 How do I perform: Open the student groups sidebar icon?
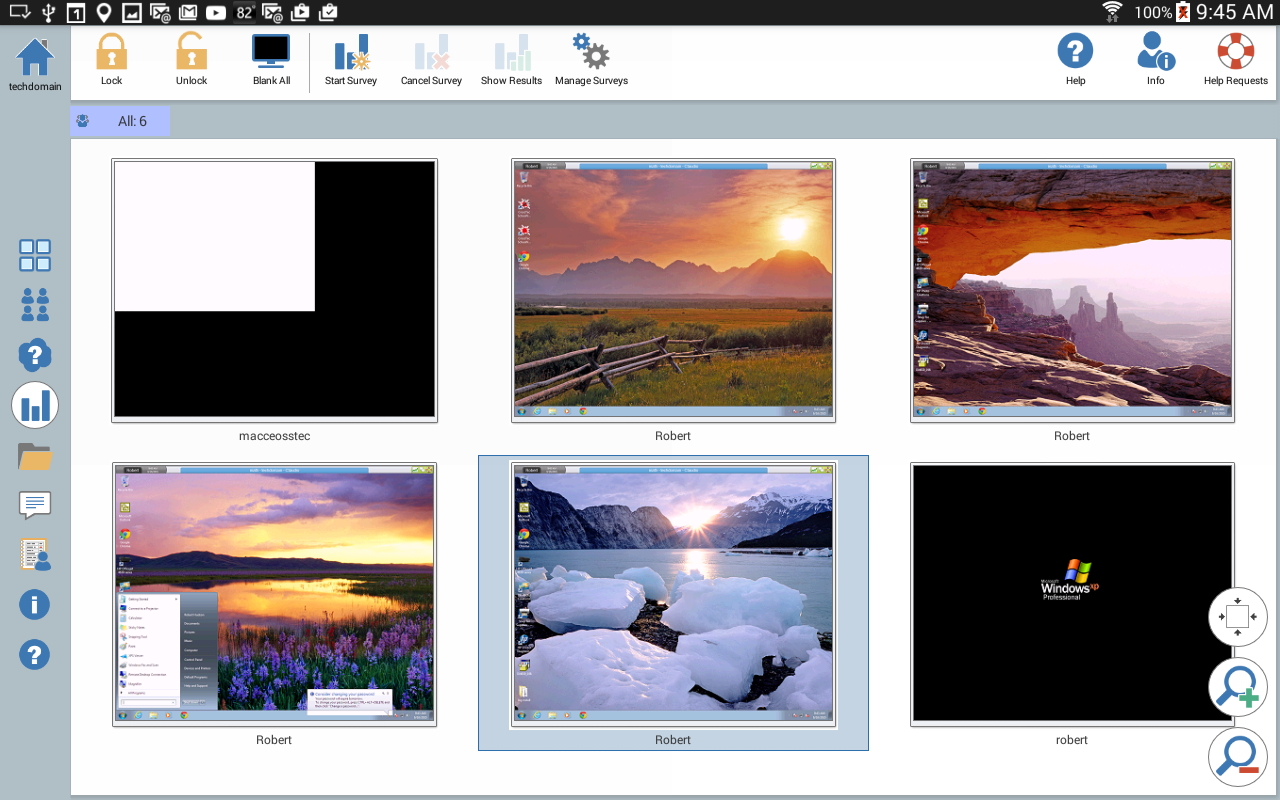[35, 305]
